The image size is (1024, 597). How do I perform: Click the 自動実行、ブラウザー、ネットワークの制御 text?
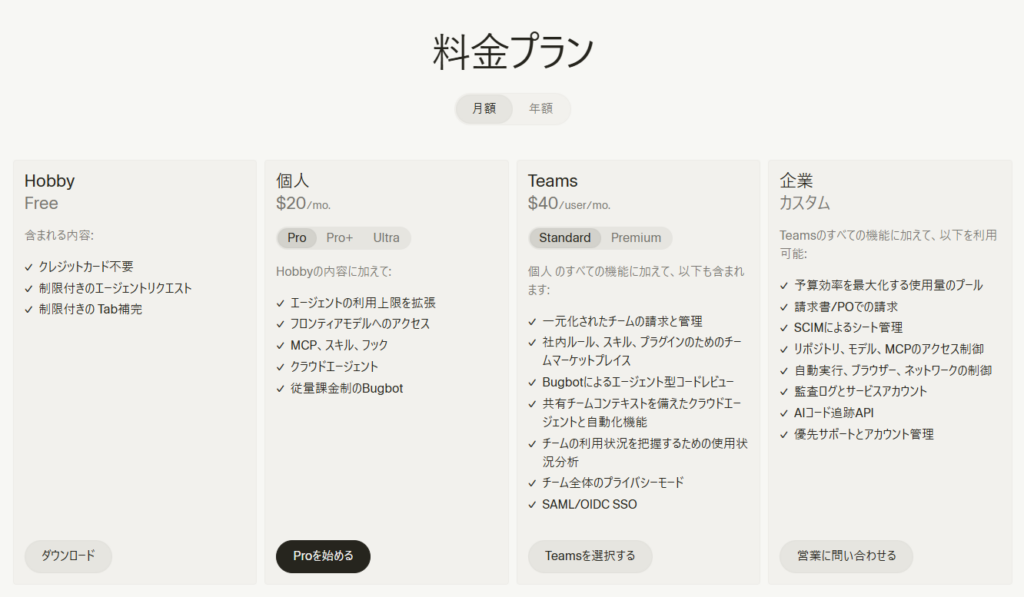[893, 370]
